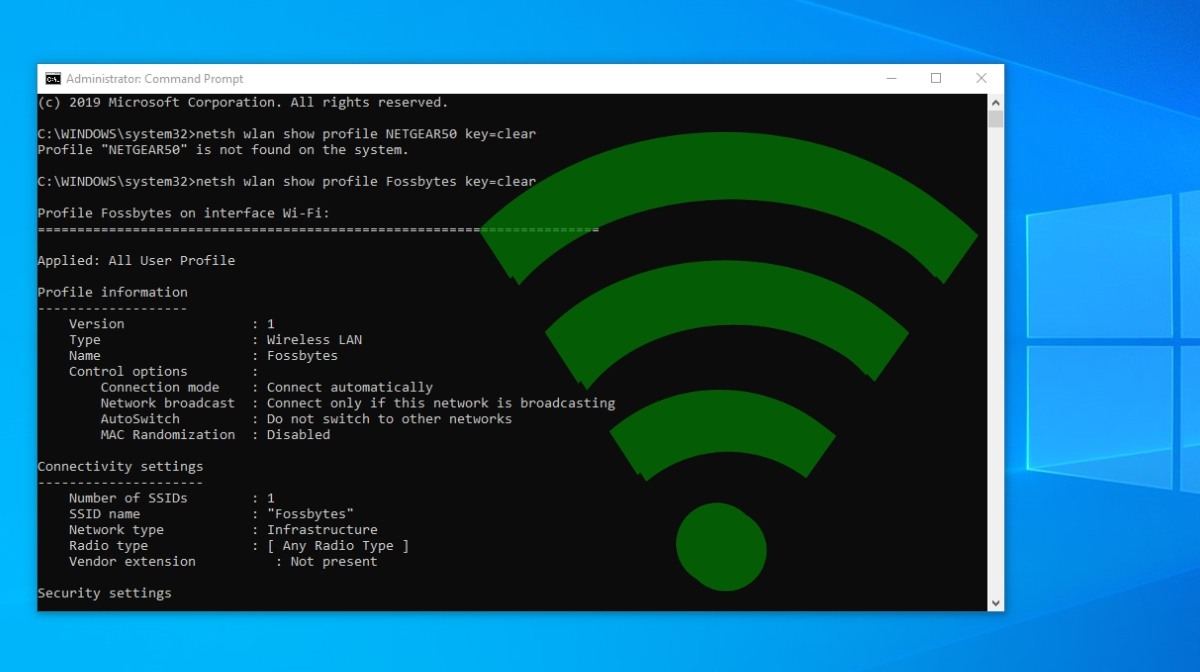
Task: Click the title bar text Administrator: Command Prompt
Action: [x=155, y=78]
